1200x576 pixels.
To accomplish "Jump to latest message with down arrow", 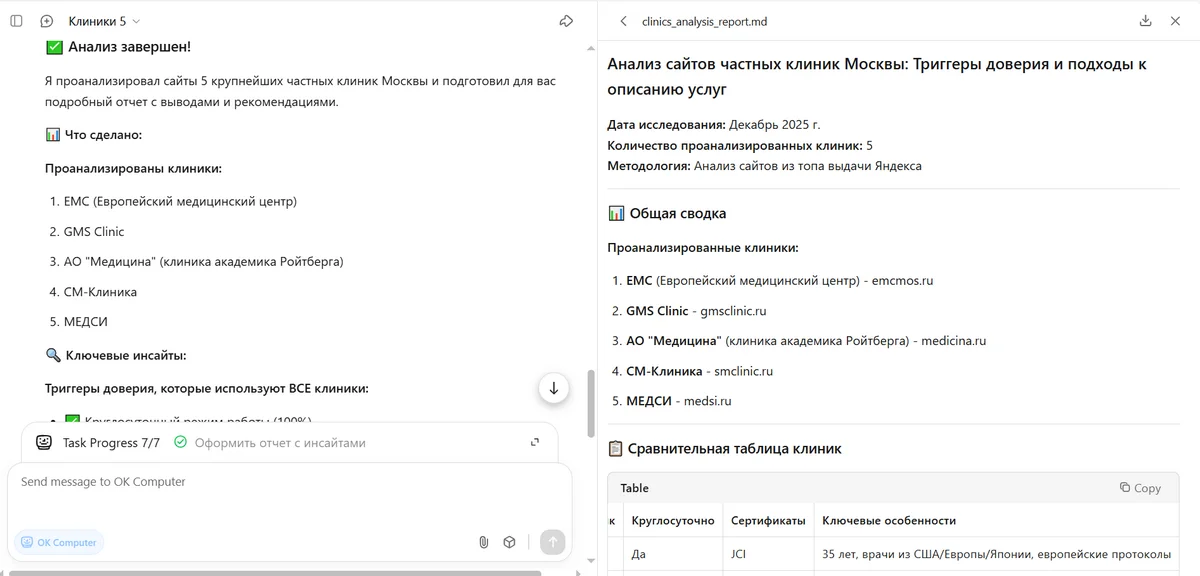I will click(554, 389).
